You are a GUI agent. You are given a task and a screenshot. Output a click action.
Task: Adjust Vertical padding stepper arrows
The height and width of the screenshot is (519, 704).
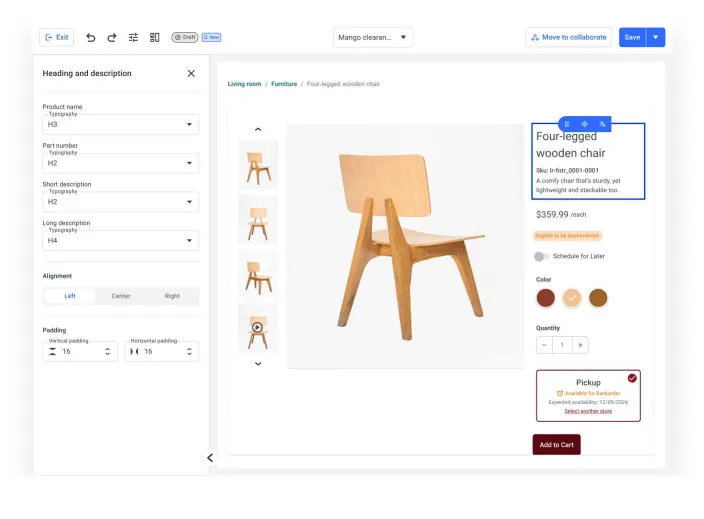[107, 352]
